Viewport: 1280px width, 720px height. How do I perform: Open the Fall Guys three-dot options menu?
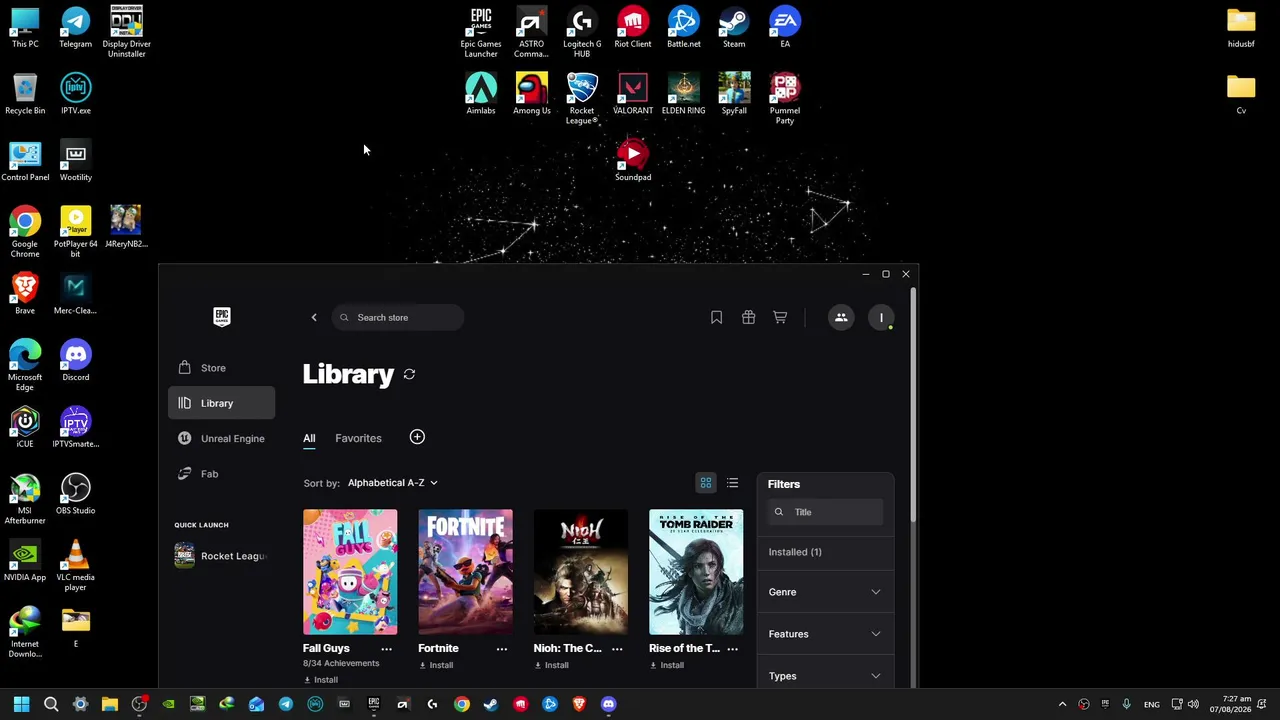[386, 649]
